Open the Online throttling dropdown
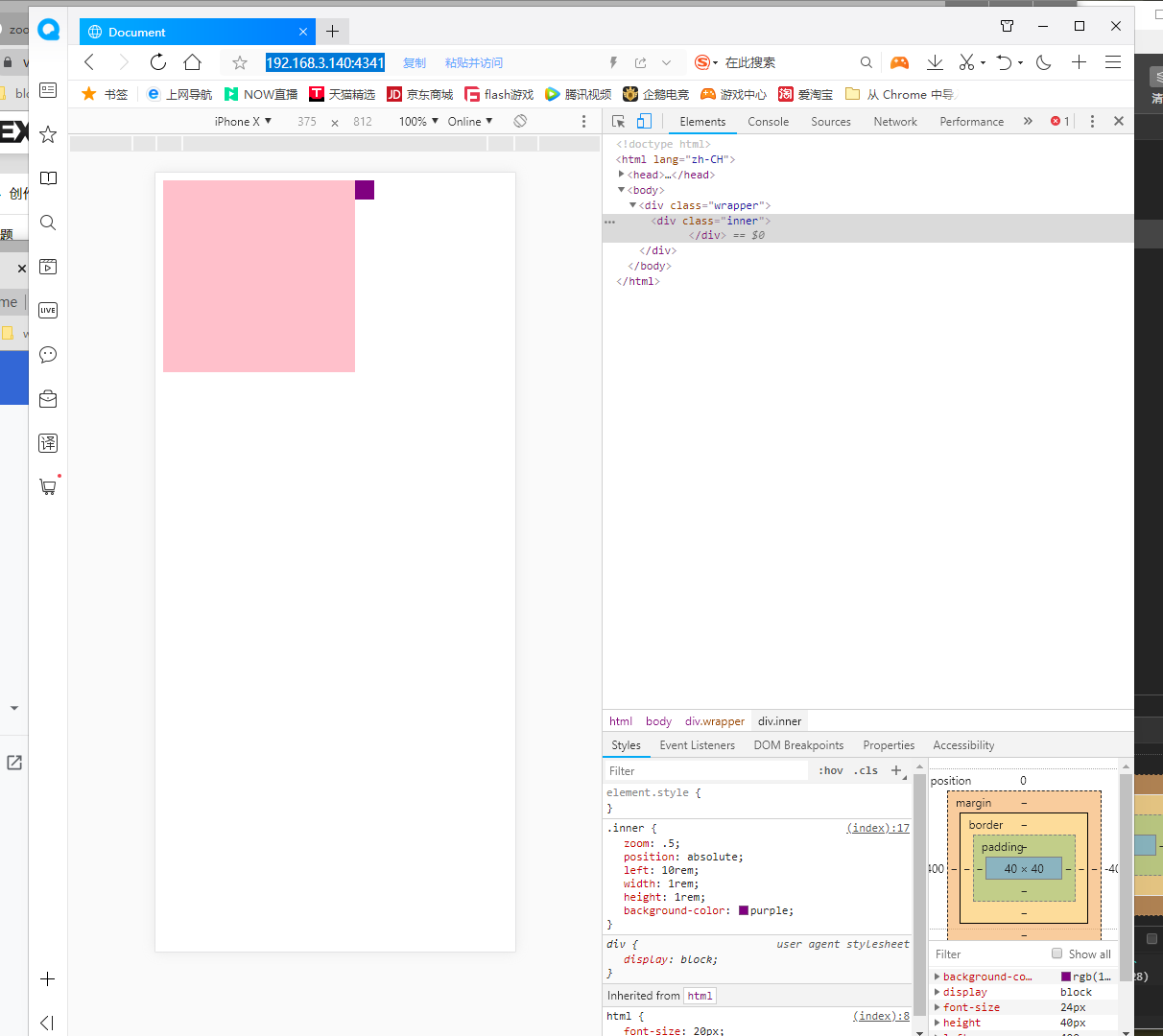Image resolution: width=1163 pixels, height=1036 pixels. (x=470, y=122)
